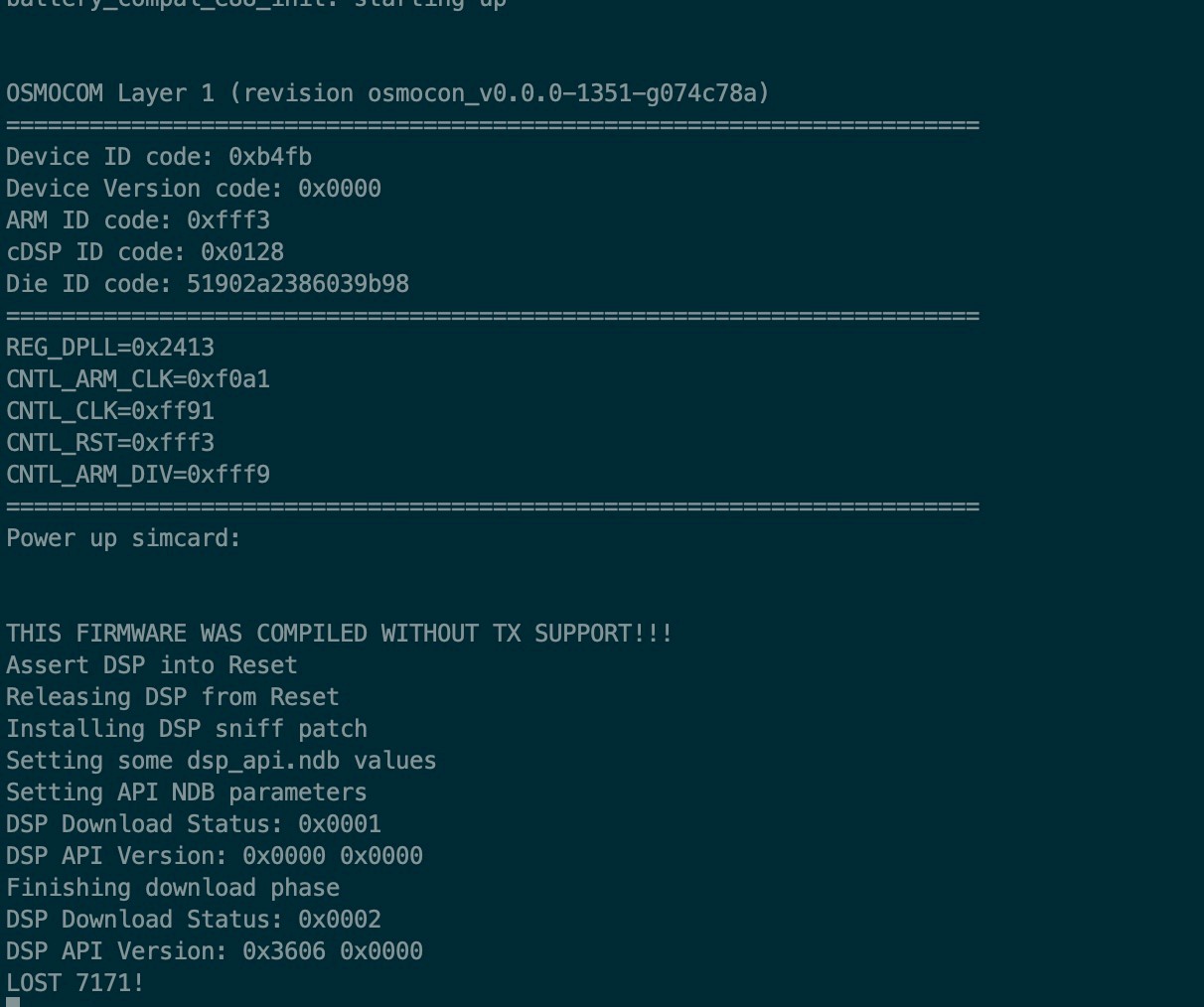Click the Die ID code 51902a2386039b98
Image resolution: width=1204 pixels, height=1007 pixels.
(298, 284)
